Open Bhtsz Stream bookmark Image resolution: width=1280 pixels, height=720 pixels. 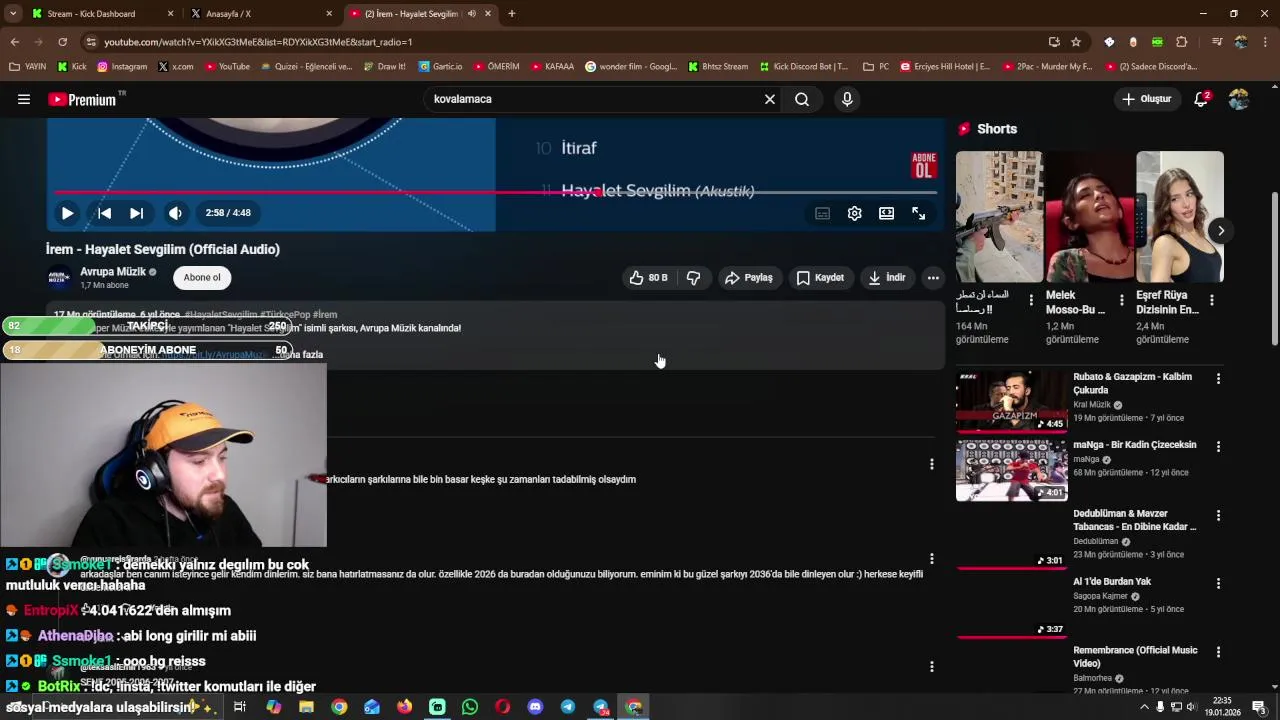[718, 67]
